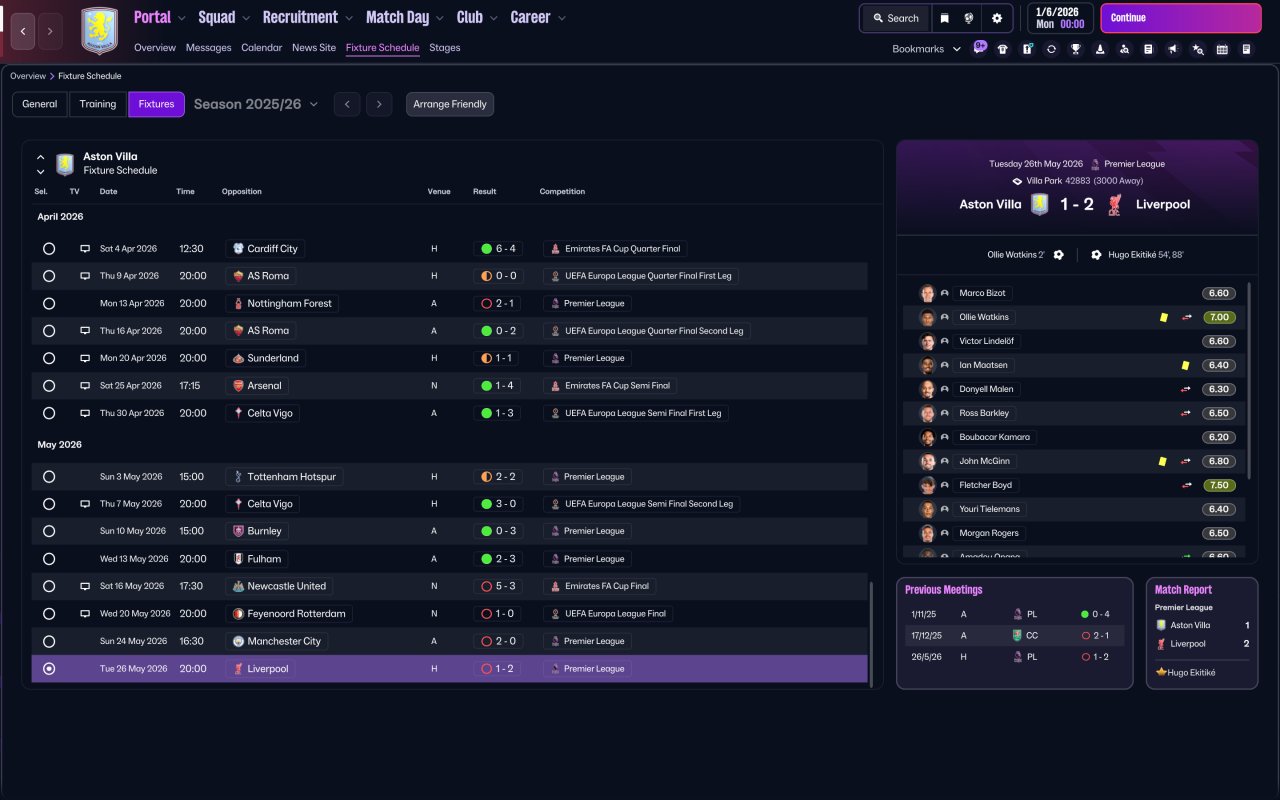Select the radio button for AS Roma 9 Apr fixture
The height and width of the screenshot is (800, 1280).
point(49,276)
